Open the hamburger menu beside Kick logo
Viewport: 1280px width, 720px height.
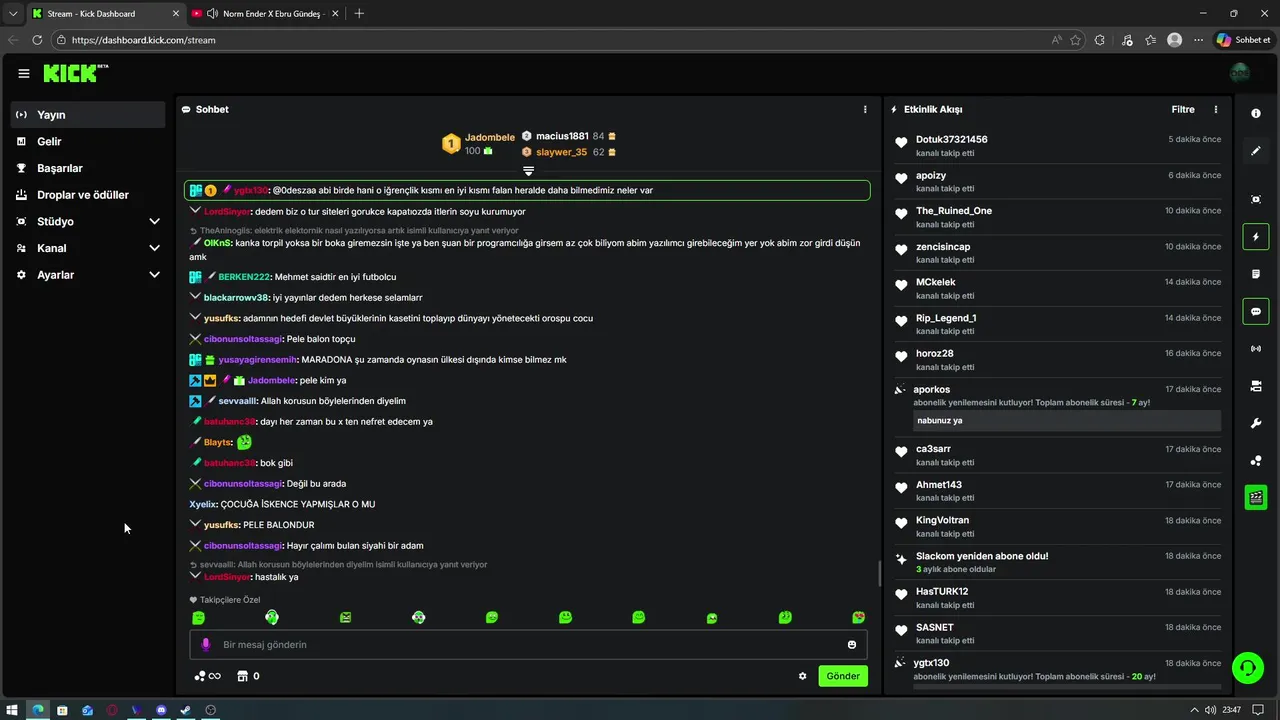[x=24, y=73]
